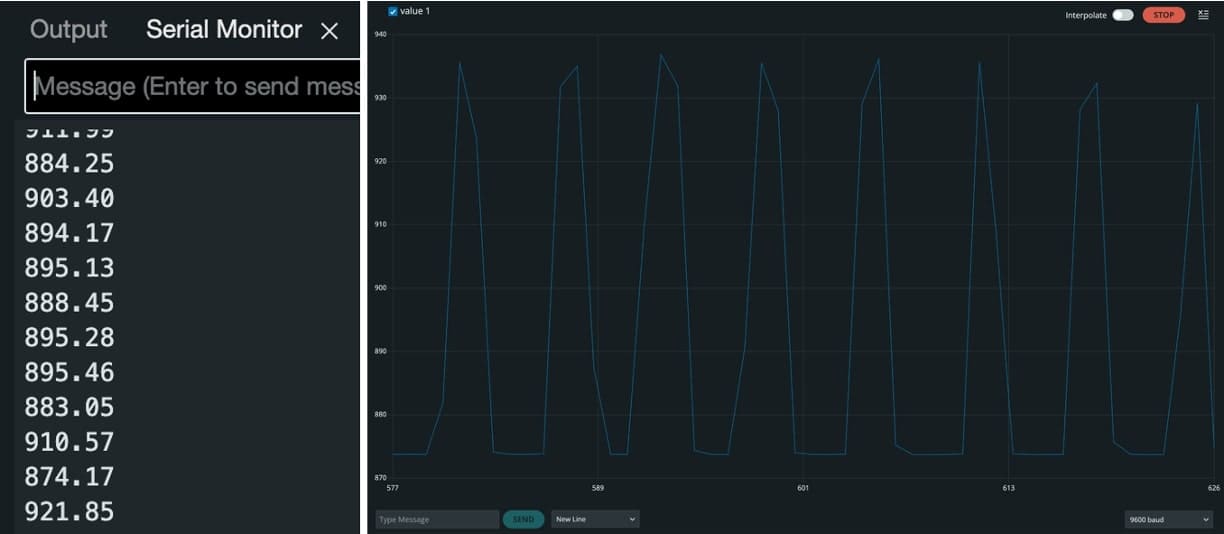Click the Interpolate label text
This screenshot has height=534, width=1224.
pyautogui.click(x=1086, y=15)
